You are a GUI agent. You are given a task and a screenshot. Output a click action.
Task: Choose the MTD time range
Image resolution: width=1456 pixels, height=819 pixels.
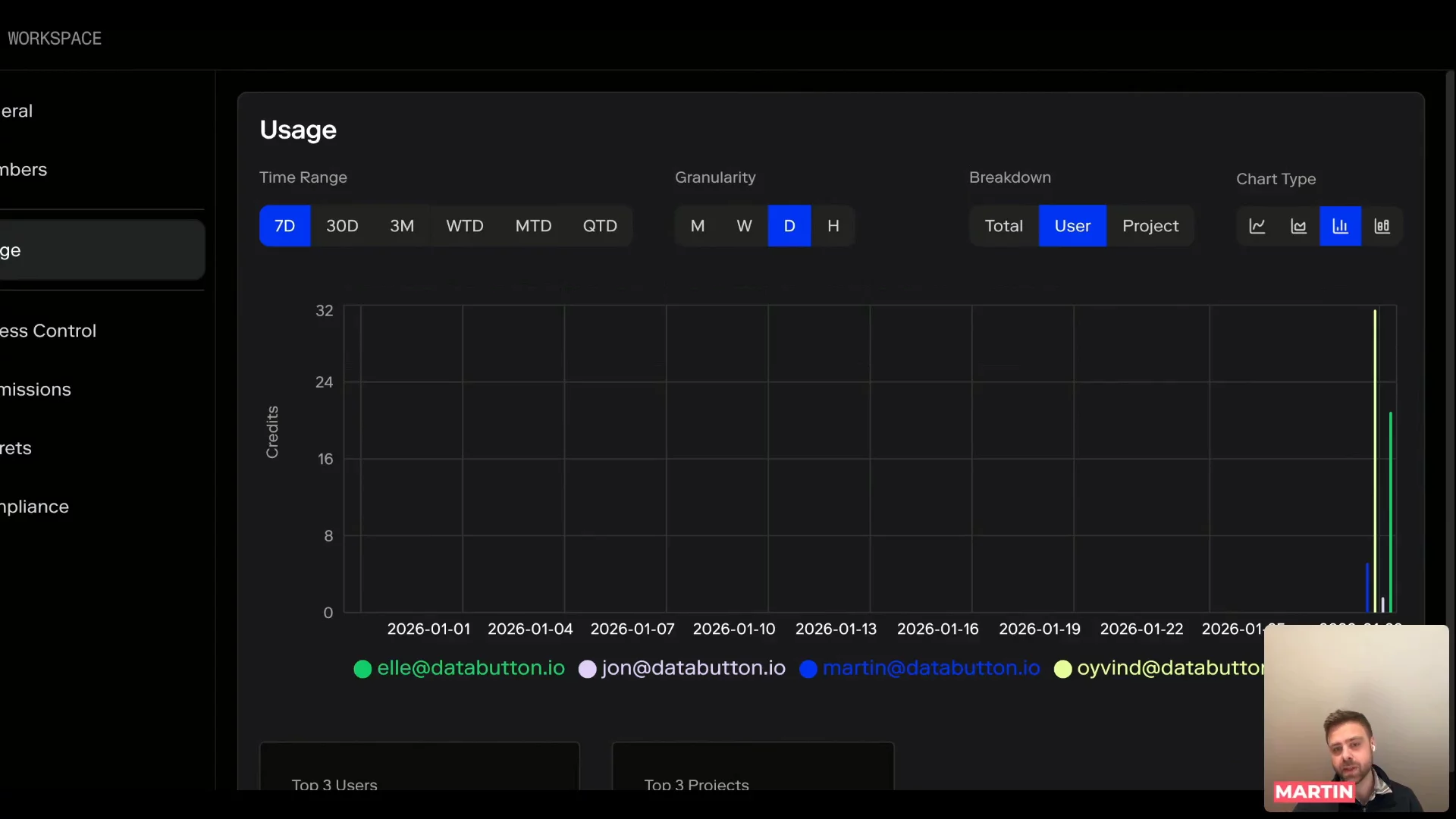pos(533,226)
